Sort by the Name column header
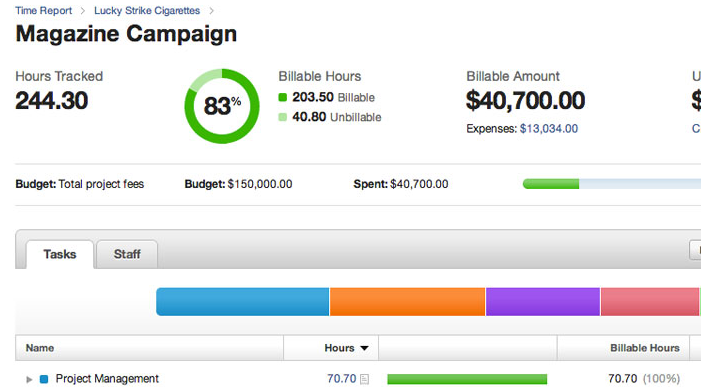 coord(40,348)
